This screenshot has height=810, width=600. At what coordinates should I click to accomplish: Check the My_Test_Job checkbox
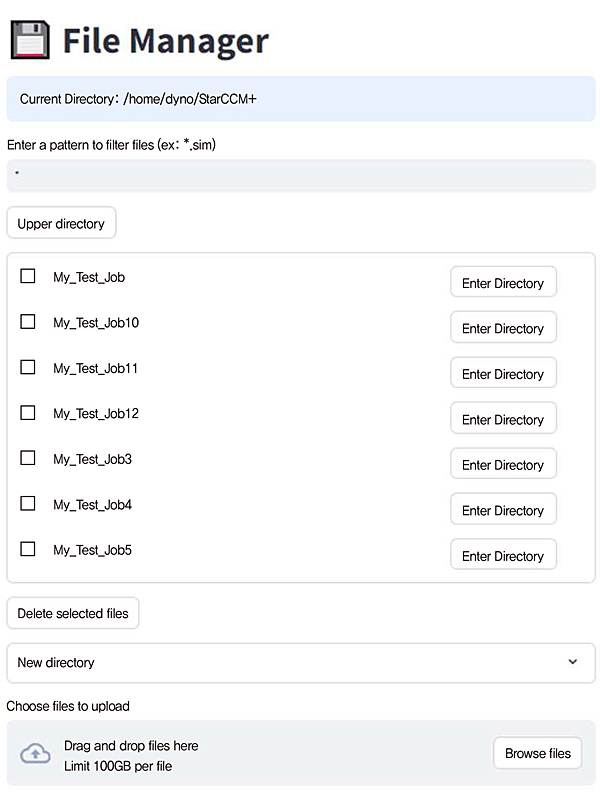coord(28,276)
